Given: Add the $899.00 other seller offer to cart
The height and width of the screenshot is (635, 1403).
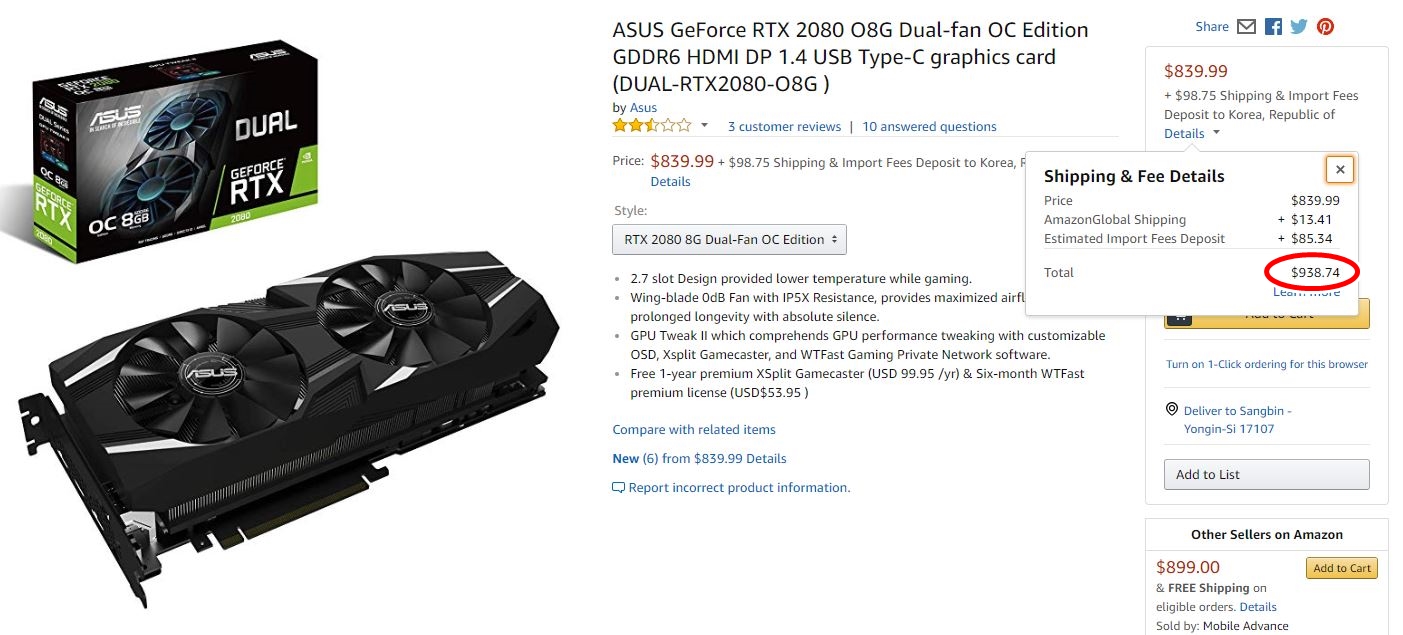Looking at the screenshot, I should coord(1341,568).
